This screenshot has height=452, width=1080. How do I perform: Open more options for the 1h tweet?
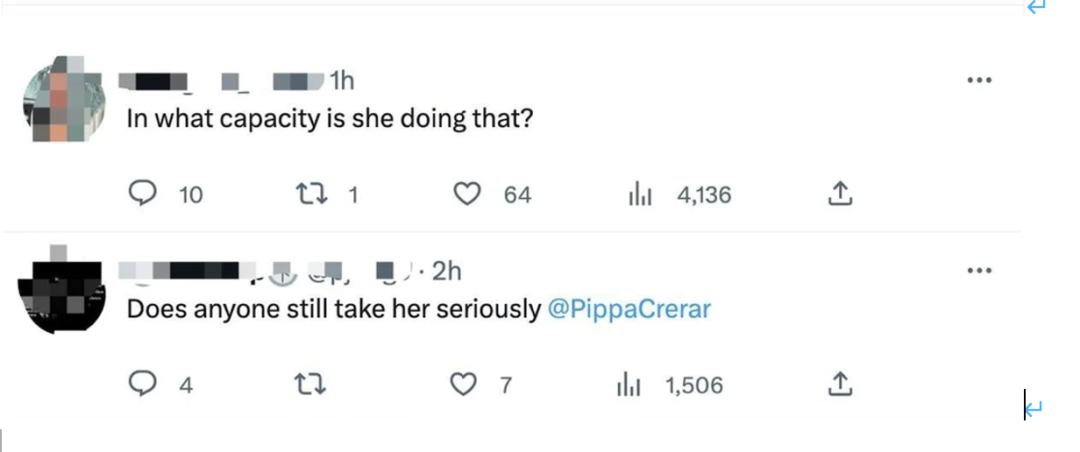click(x=979, y=81)
